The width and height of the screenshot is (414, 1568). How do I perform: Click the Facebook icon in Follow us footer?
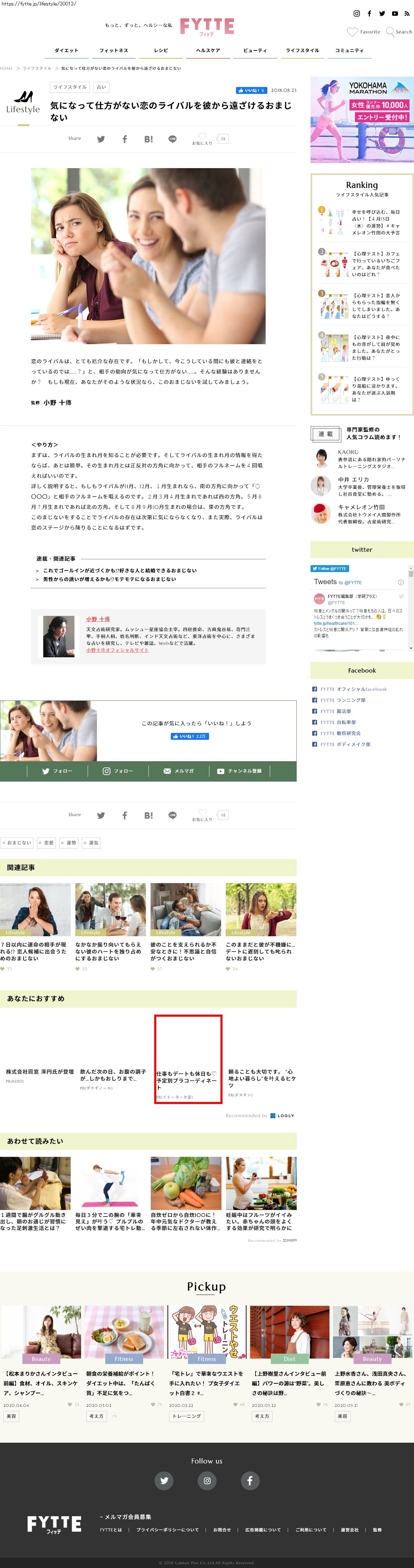(250, 1480)
